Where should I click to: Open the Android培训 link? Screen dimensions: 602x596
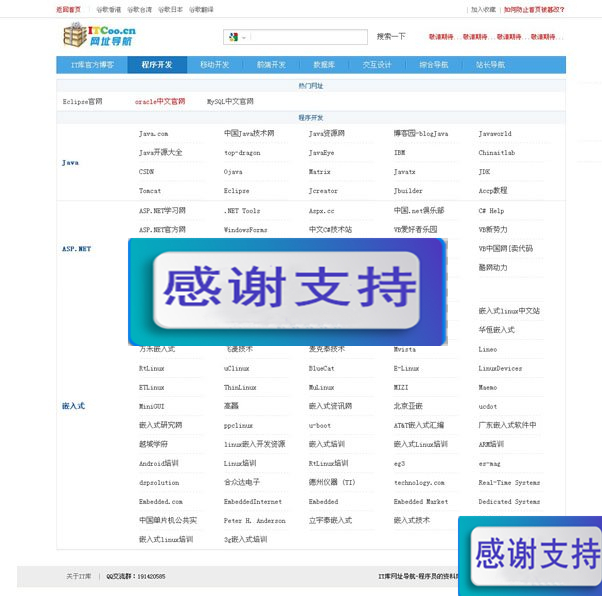159,463
